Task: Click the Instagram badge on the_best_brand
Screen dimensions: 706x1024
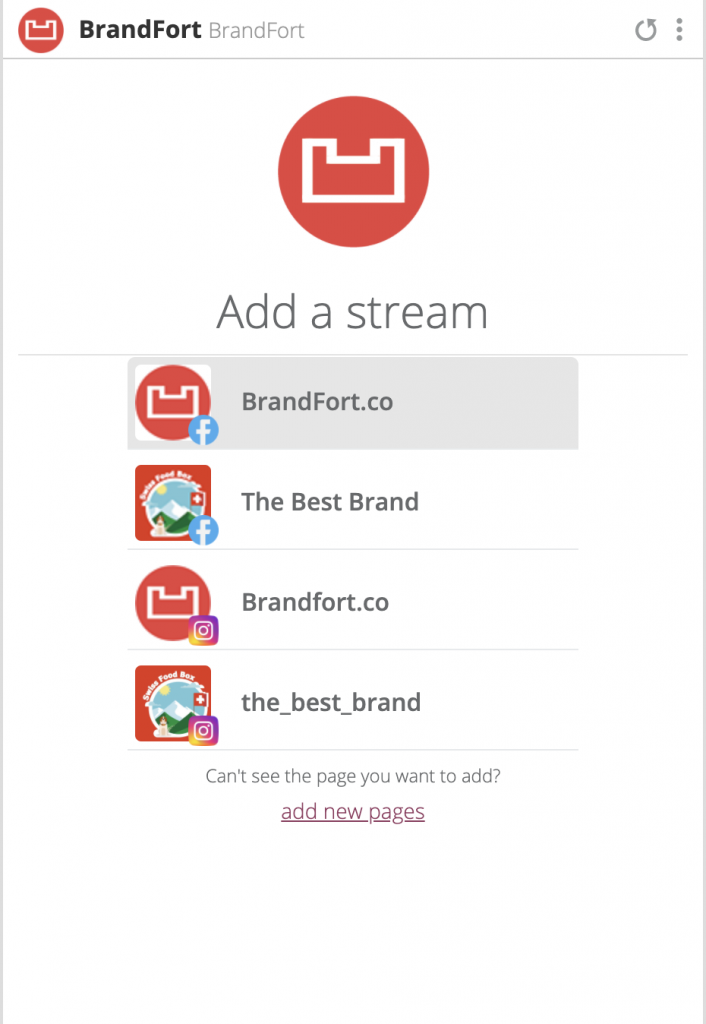Action: tap(203, 730)
